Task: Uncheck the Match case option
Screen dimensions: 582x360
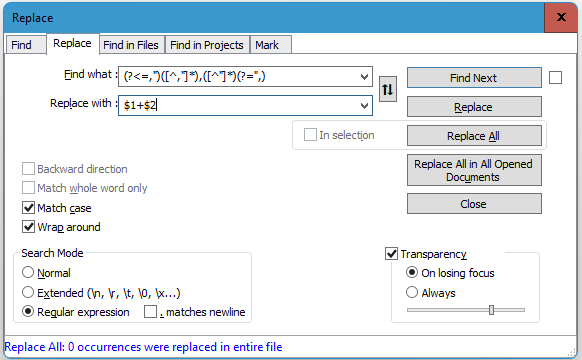Action: pyautogui.click(x=56, y=208)
